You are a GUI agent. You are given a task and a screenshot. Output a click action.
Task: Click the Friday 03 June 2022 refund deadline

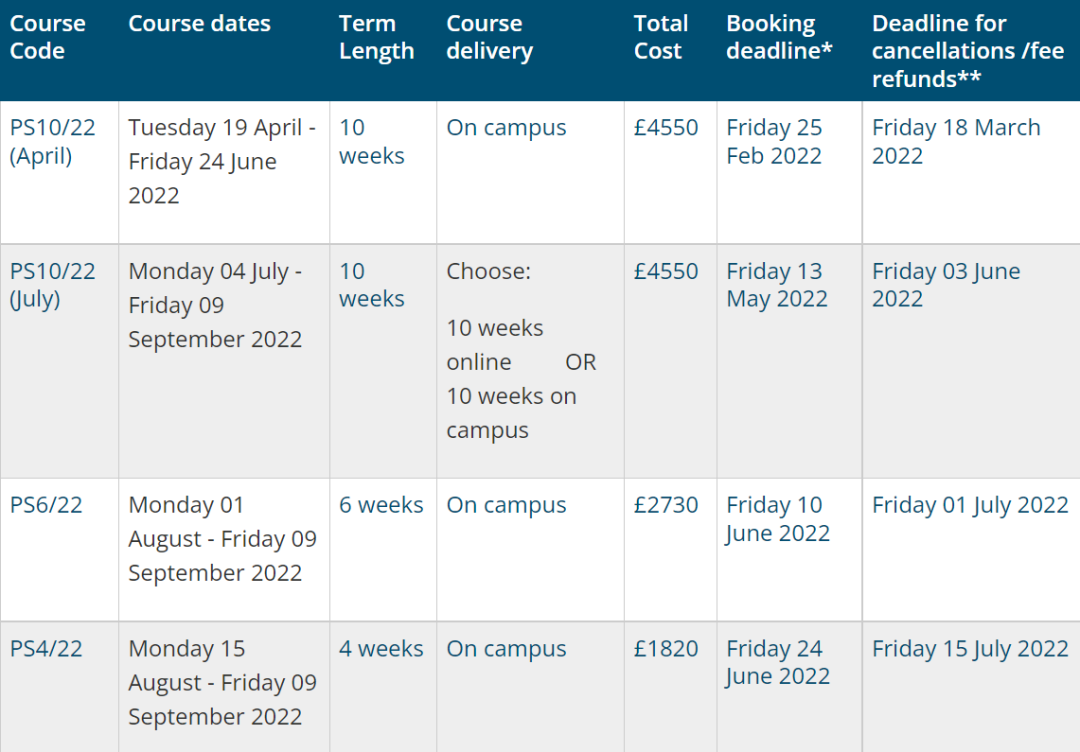(x=946, y=284)
